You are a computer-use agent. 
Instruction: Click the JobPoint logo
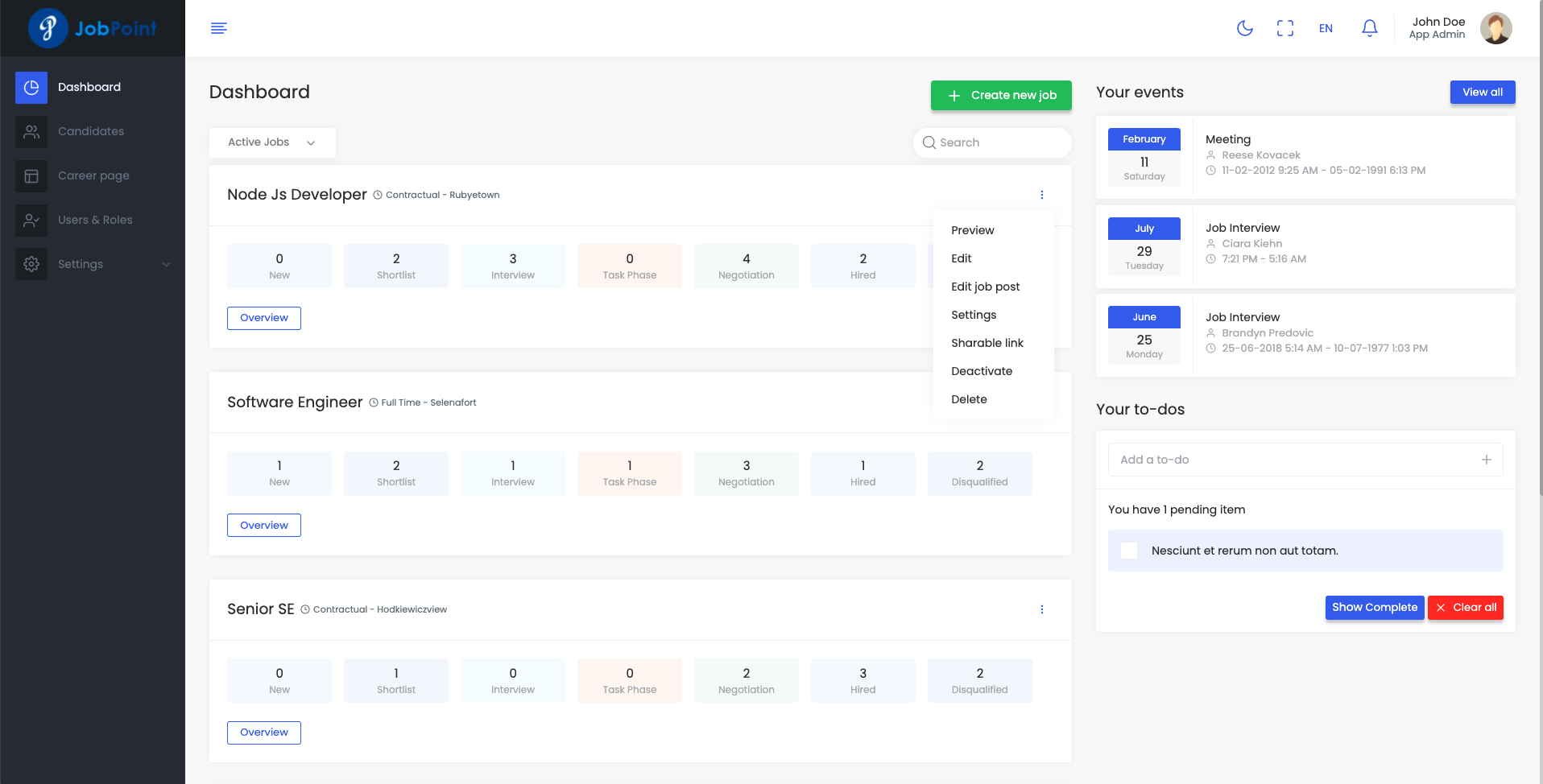93,28
